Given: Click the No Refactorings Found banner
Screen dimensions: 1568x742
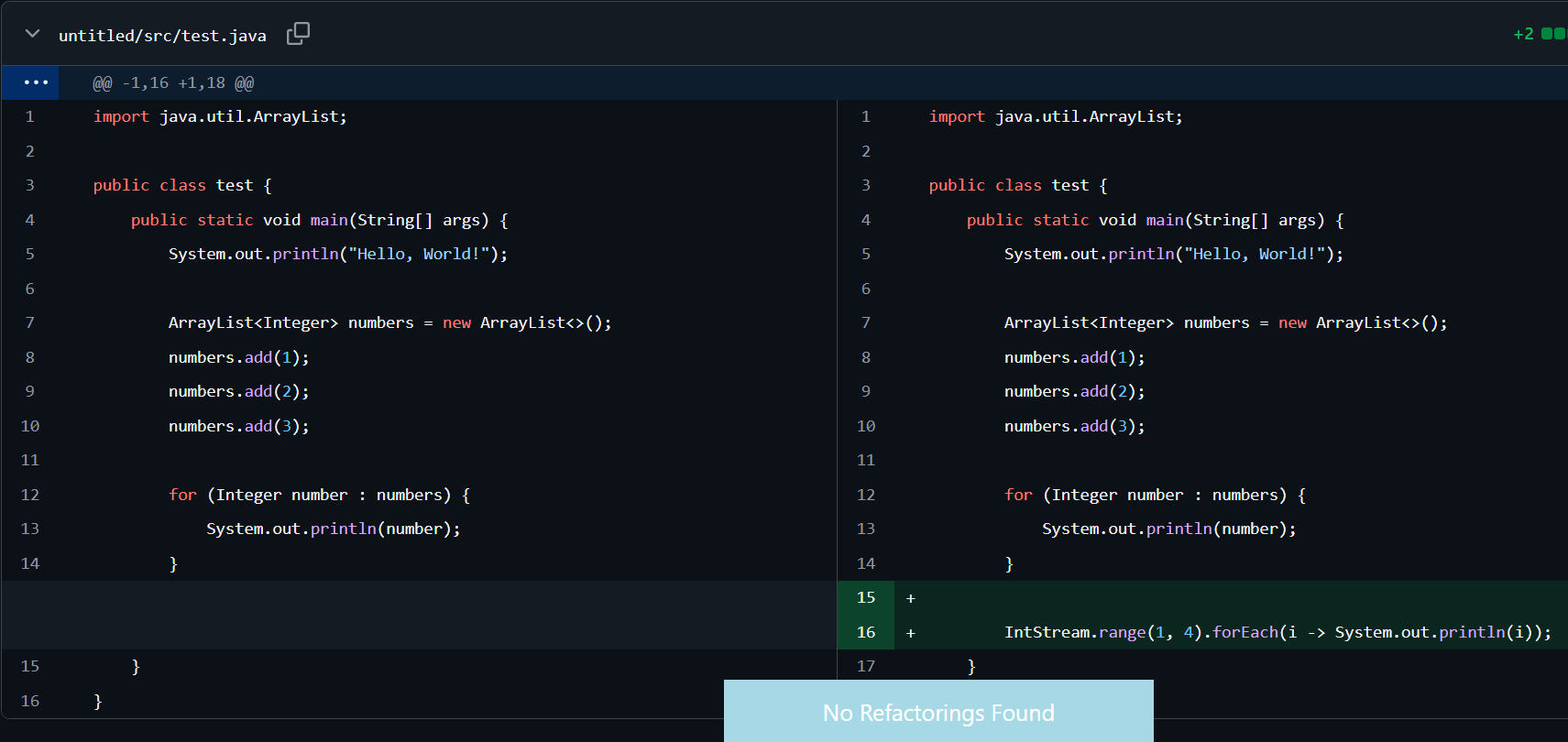Looking at the screenshot, I should 938,712.
